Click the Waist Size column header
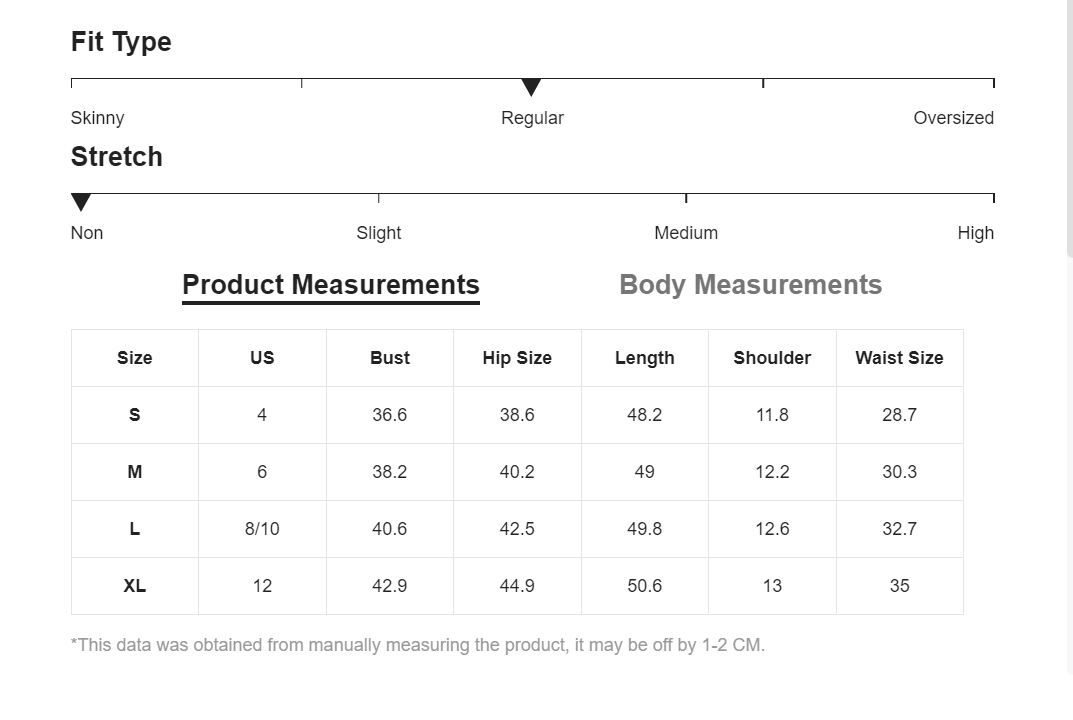Image resolution: width=1073 pixels, height=720 pixels. coord(899,358)
